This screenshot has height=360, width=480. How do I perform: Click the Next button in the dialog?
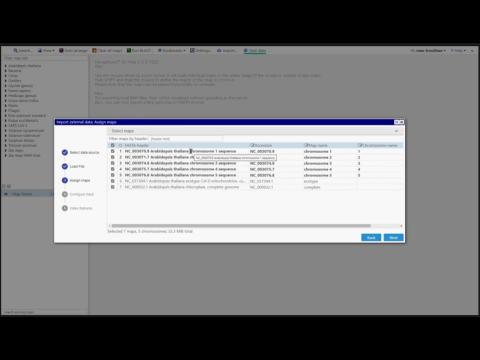coord(394,237)
